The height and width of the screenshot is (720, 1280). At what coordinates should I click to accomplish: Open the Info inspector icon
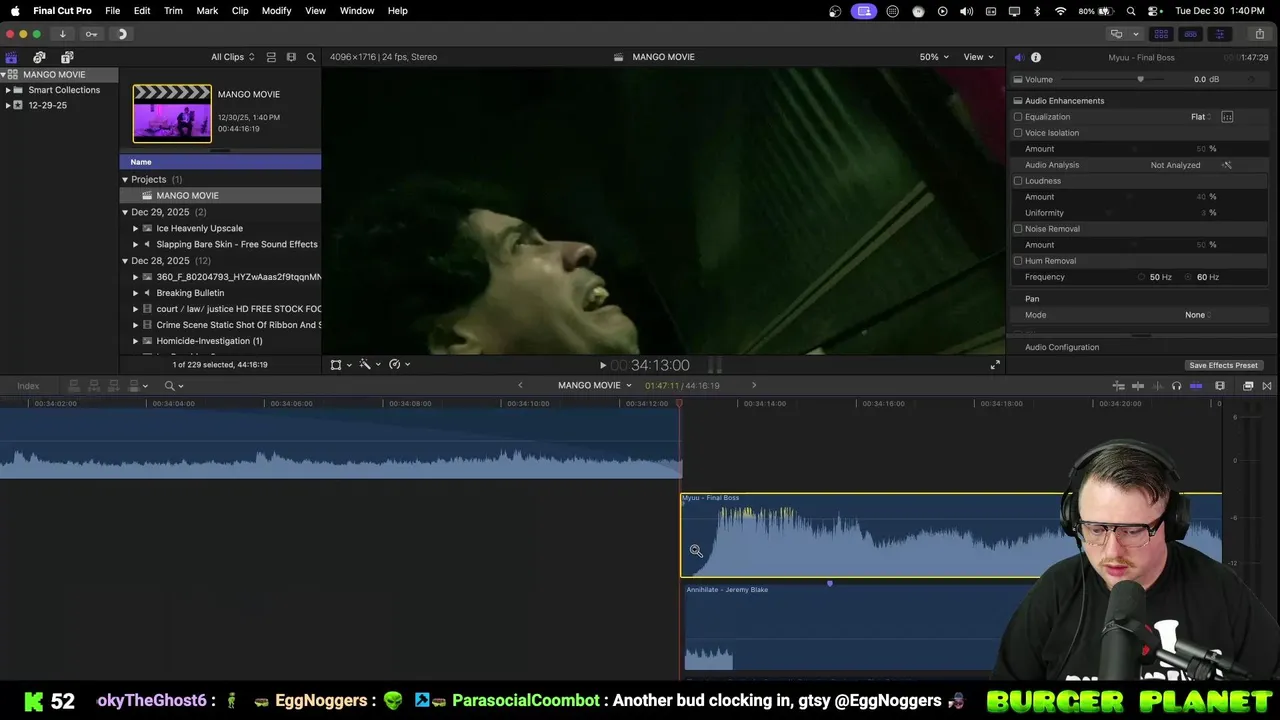(x=1036, y=57)
